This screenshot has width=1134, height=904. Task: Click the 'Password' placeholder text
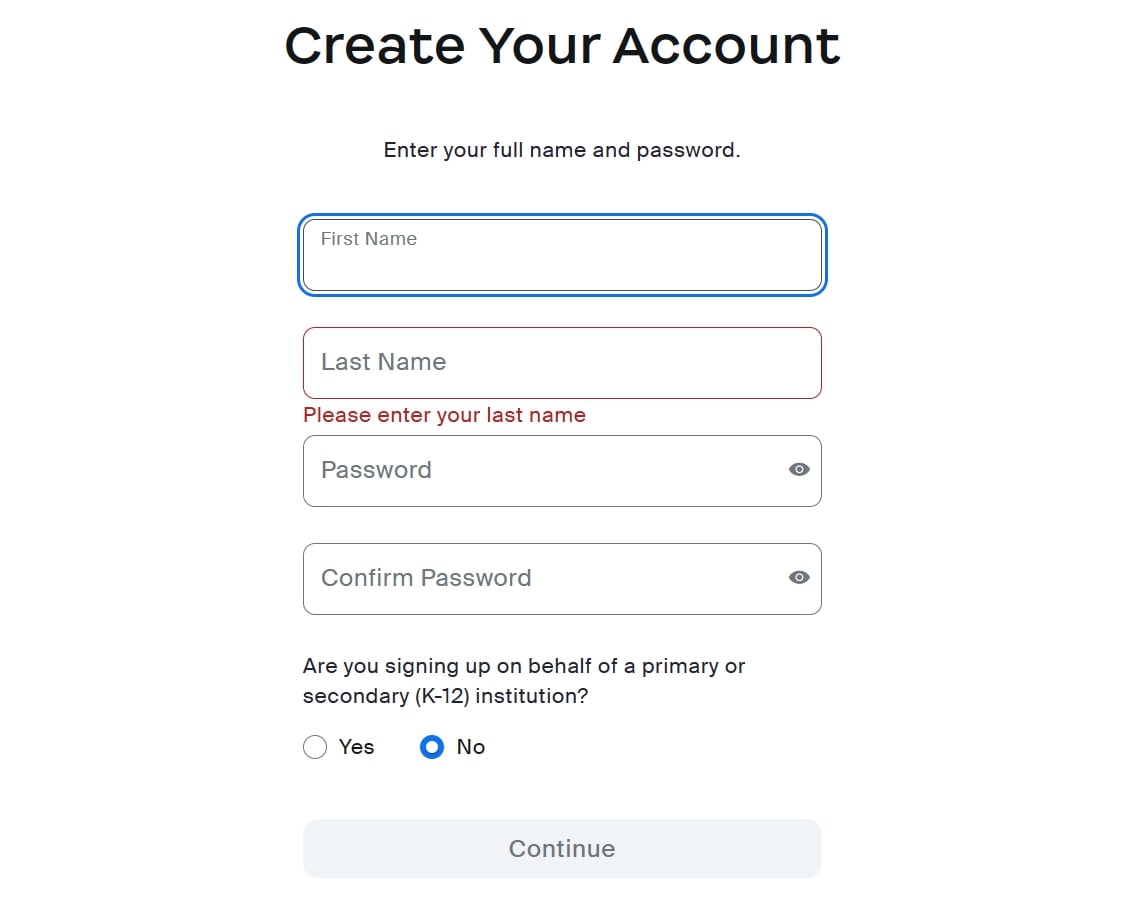pyautogui.click(x=376, y=470)
